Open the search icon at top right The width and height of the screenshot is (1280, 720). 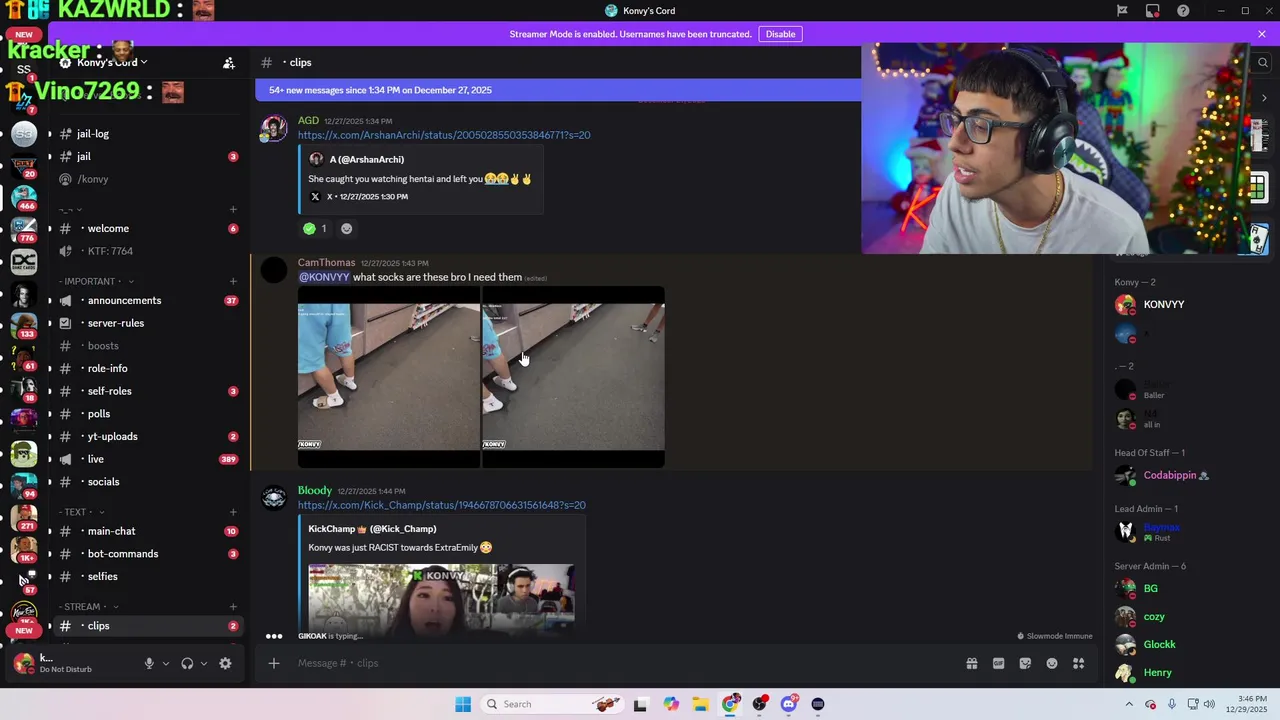tap(1263, 63)
